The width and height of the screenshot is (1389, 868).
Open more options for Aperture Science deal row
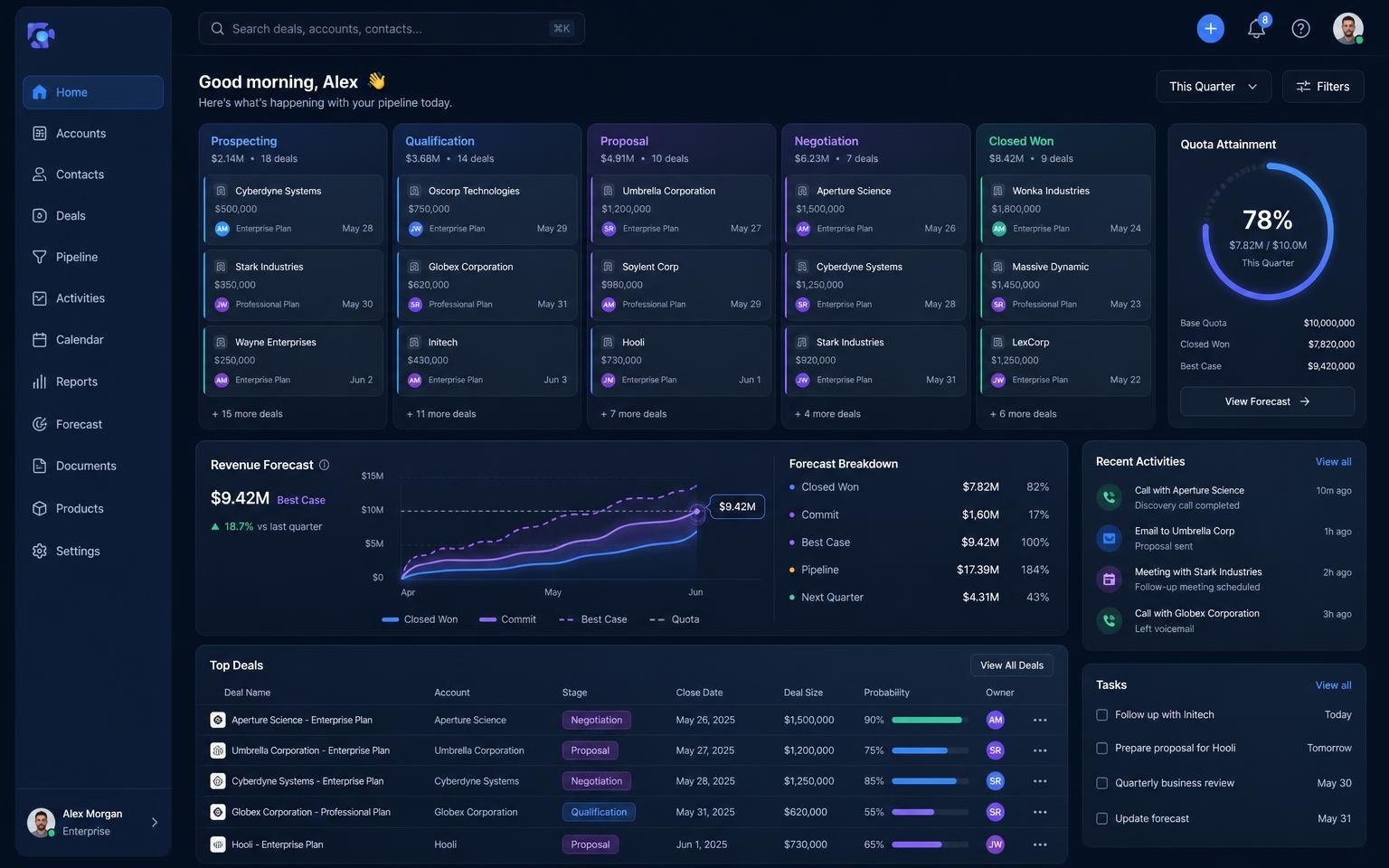[1040, 721]
